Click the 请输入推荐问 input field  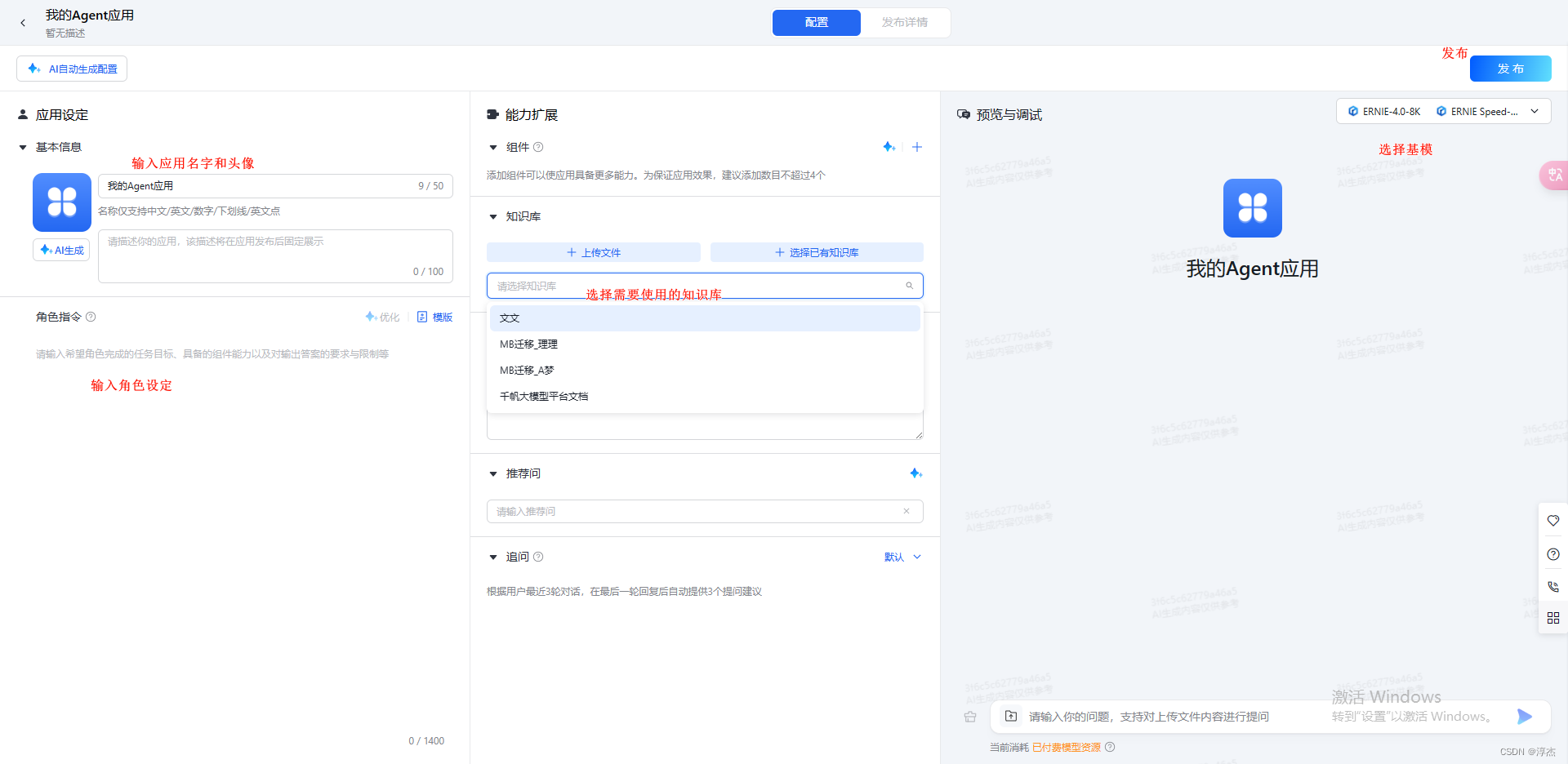(x=705, y=511)
